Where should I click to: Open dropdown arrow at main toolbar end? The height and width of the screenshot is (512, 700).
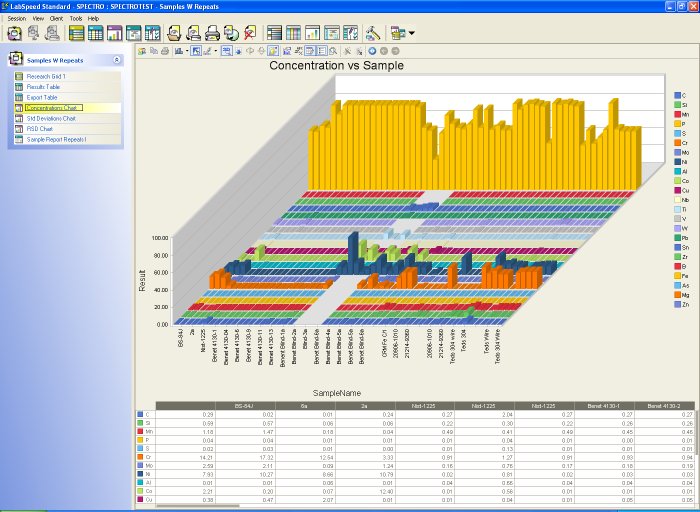[x=411, y=33]
